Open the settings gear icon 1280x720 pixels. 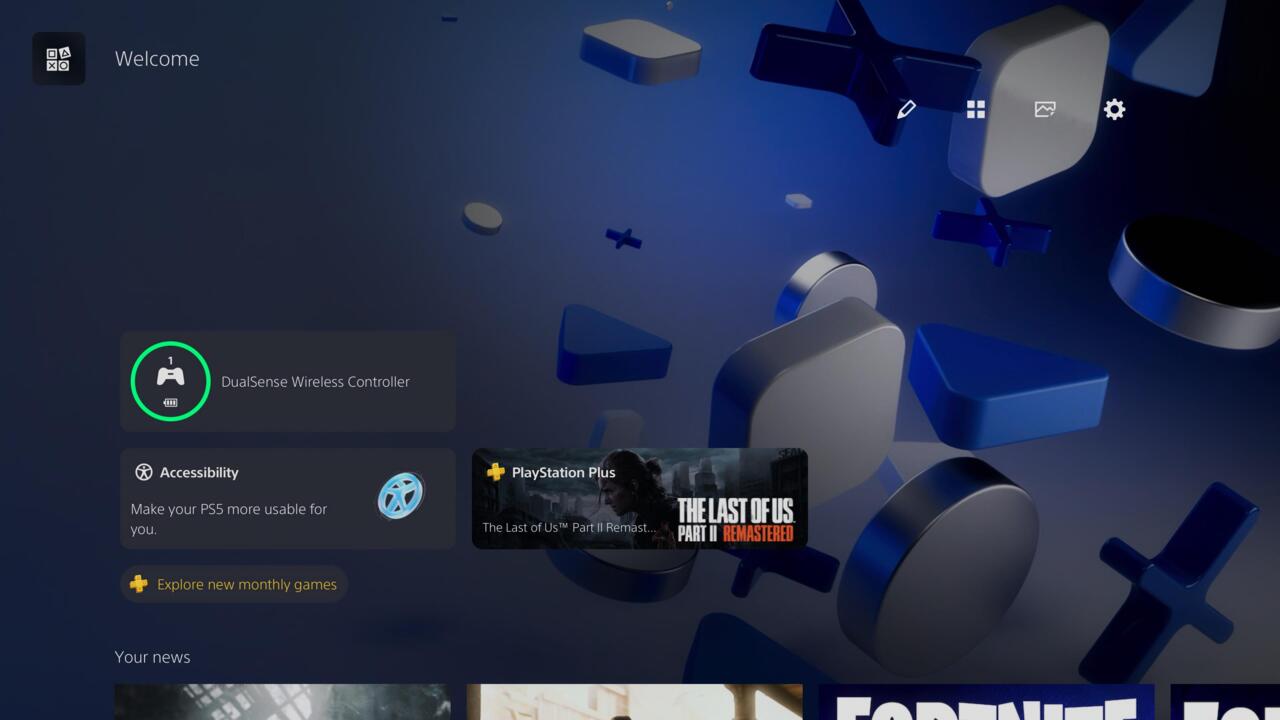tap(1114, 110)
